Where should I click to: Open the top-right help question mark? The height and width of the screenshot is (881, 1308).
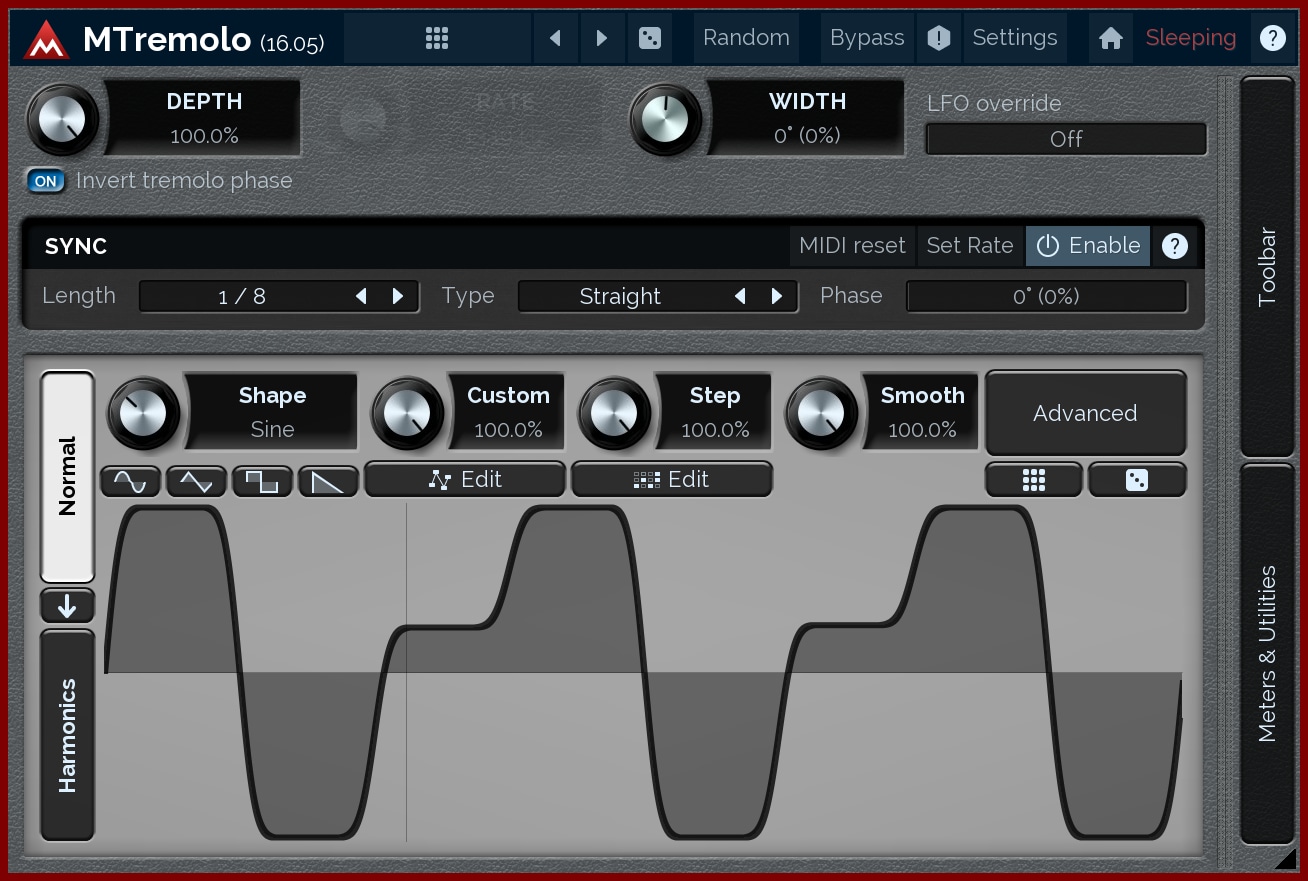pos(1272,38)
